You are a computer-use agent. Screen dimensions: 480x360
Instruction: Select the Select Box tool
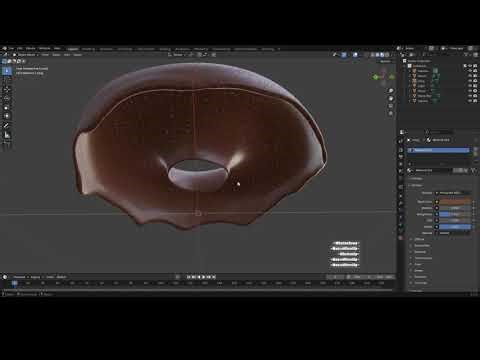[x=7, y=71]
